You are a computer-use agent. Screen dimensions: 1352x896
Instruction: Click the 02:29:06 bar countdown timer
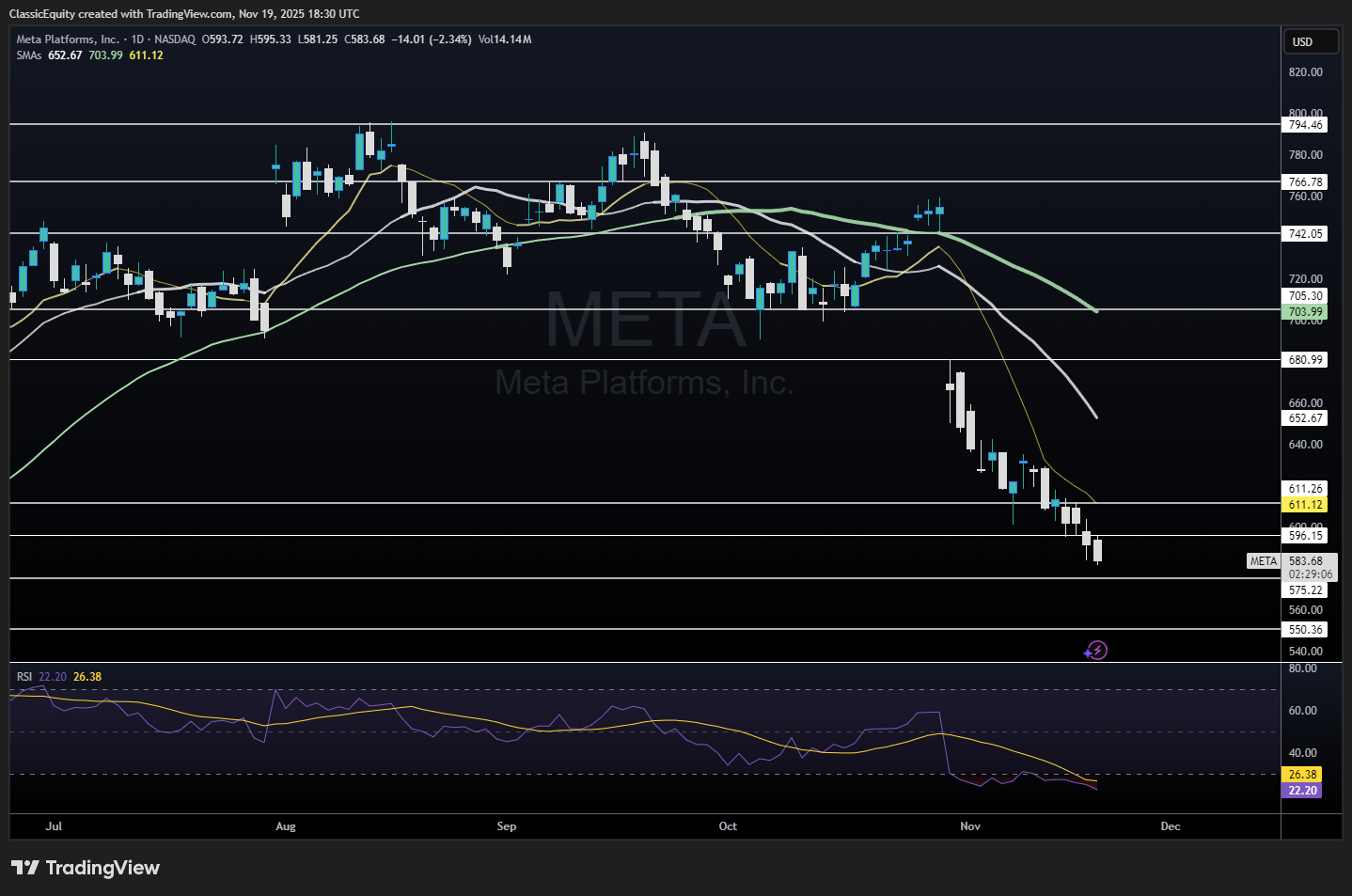pos(1310,574)
